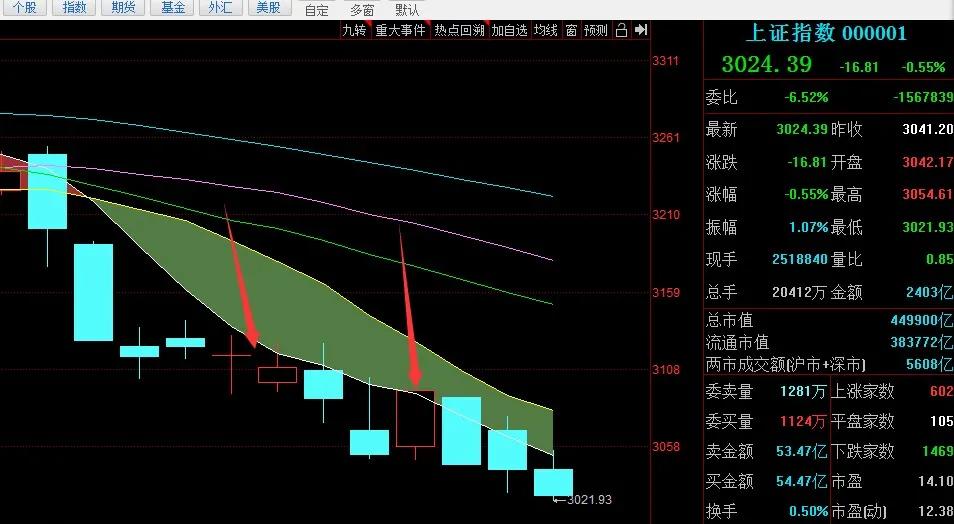Select the 期货 tab
This screenshot has width=954, height=524.
pyautogui.click(x=123, y=7)
